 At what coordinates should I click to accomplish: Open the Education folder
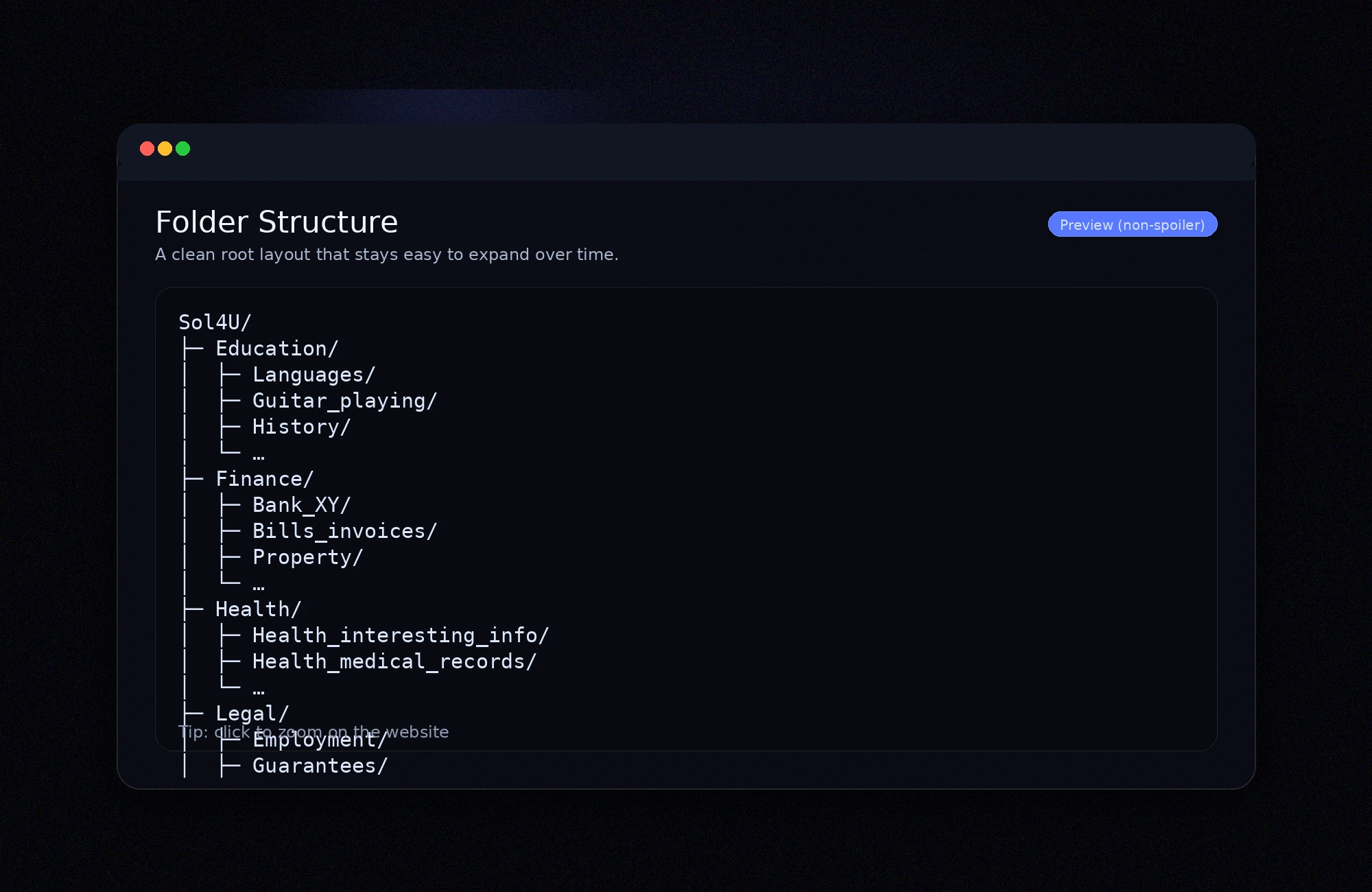tap(276, 349)
